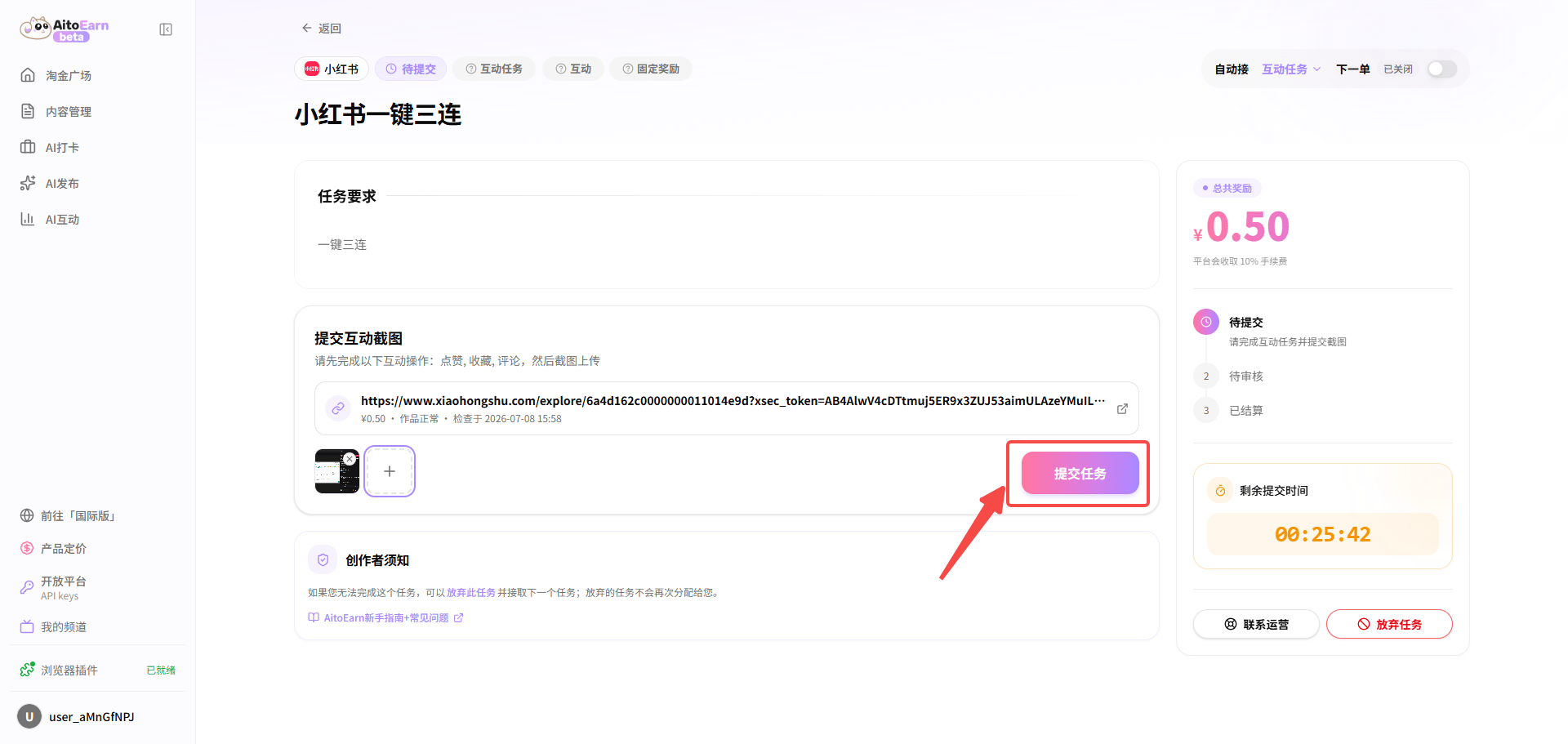This screenshot has width=1568, height=744.
Task: Click the U user avatar
Action: tap(29, 716)
